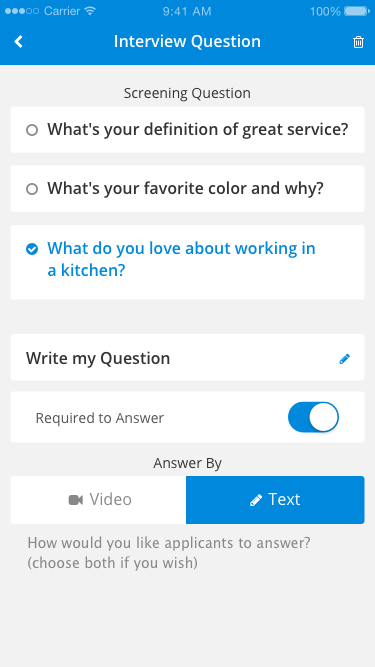Image resolution: width=375 pixels, height=667 pixels.
Task: Pick "What's your definition of great service?"
Action: (188, 130)
